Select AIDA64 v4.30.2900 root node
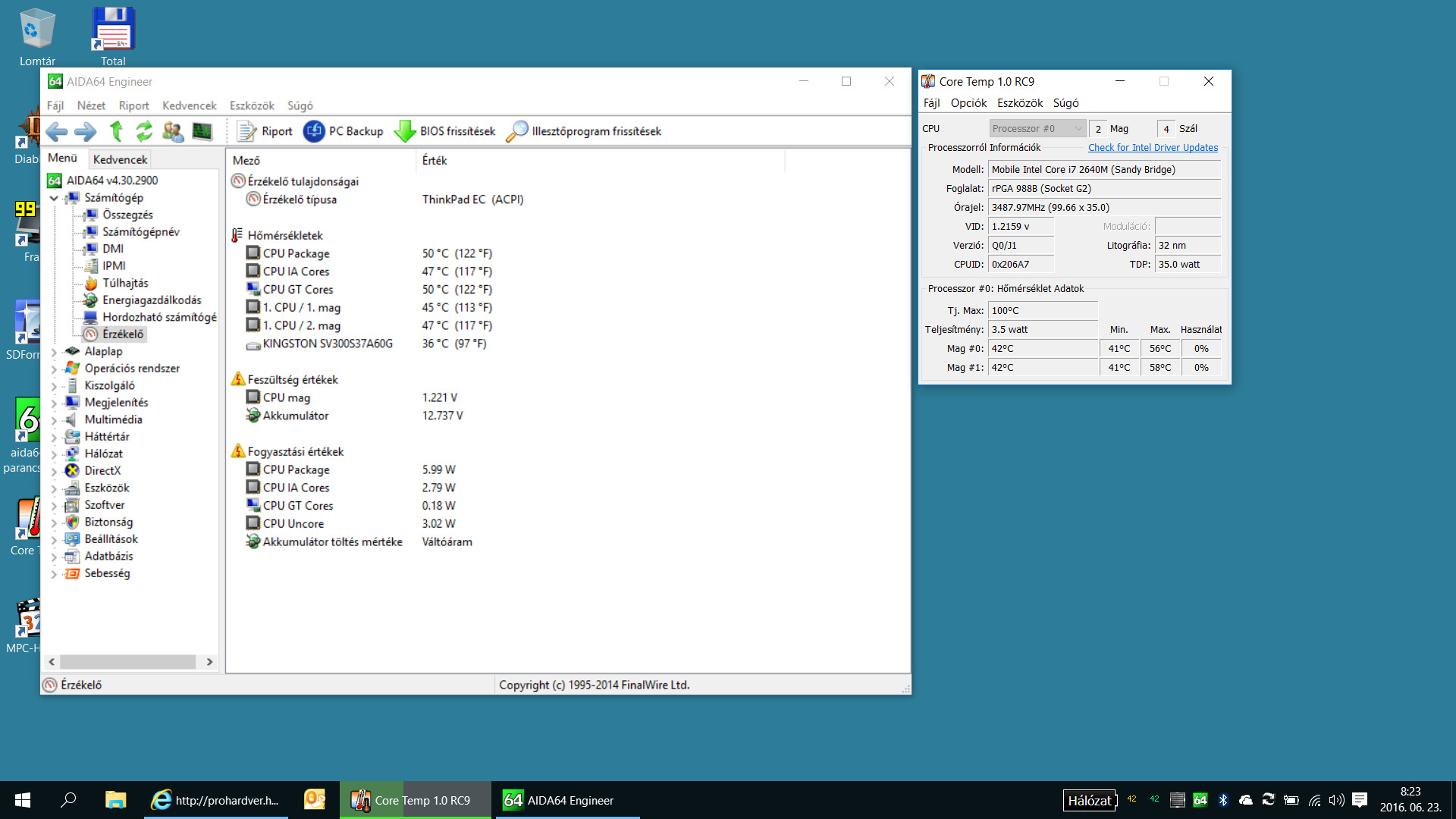This screenshot has width=1456, height=819. pyautogui.click(x=112, y=180)
